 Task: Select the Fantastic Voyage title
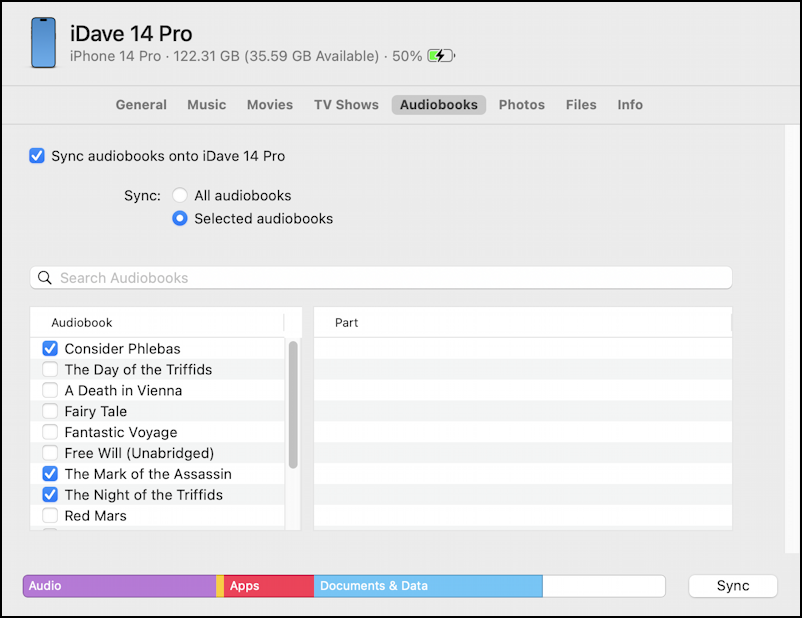coord(121,432)
